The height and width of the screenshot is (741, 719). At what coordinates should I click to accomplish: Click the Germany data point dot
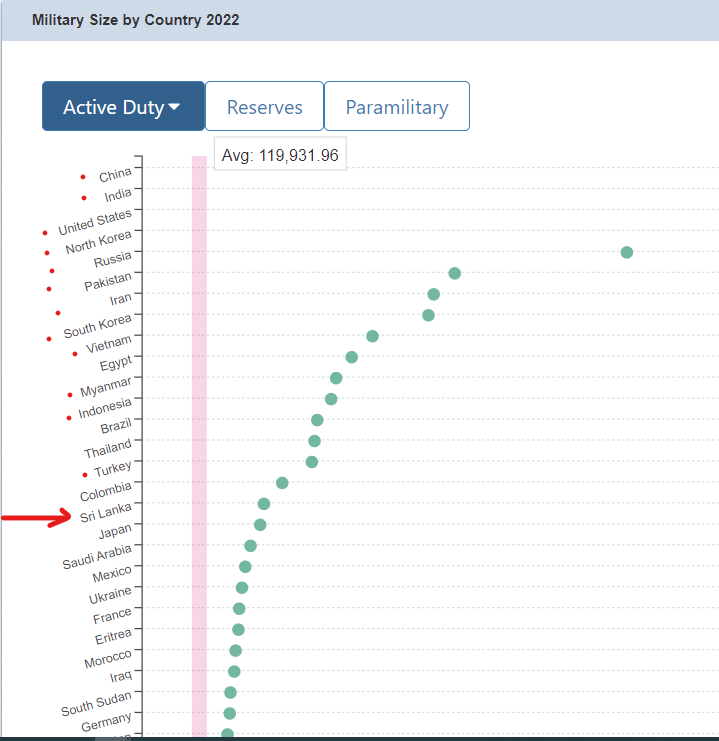coord(229,713)
